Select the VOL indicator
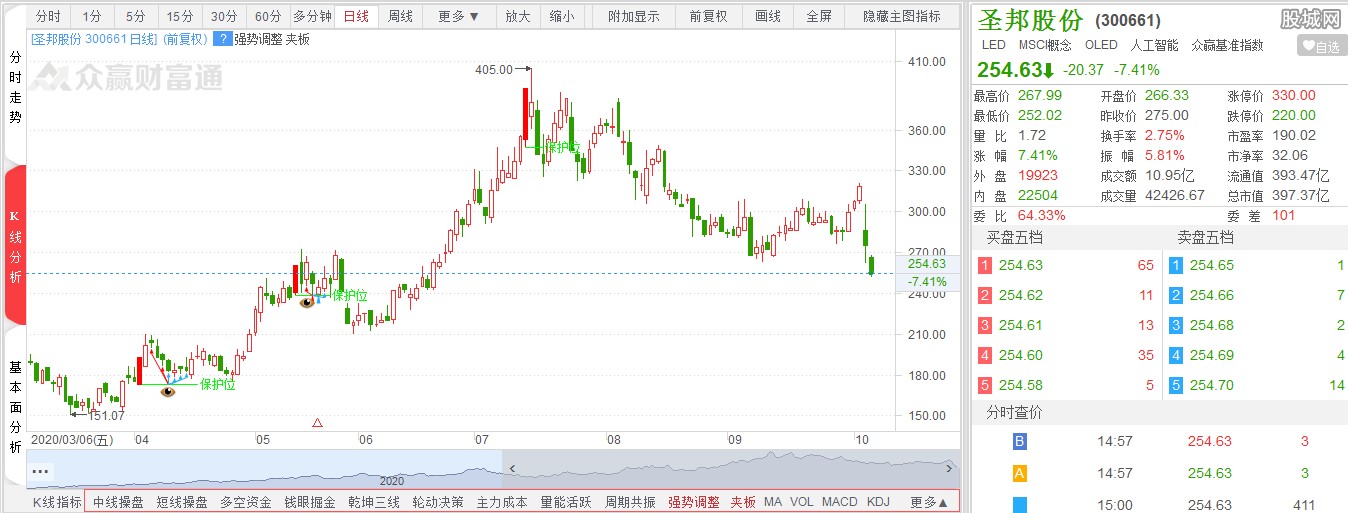Screen dimensions: 1348x513 [802, 502]
